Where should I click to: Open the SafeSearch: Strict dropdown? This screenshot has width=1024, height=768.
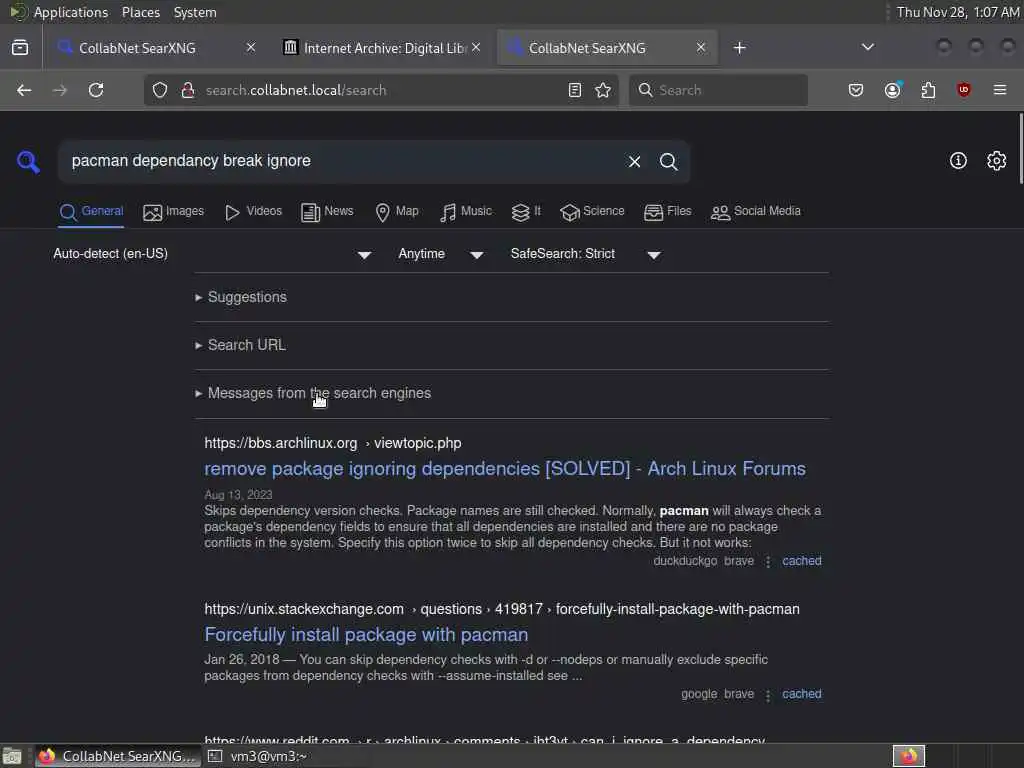pos(586,254)
